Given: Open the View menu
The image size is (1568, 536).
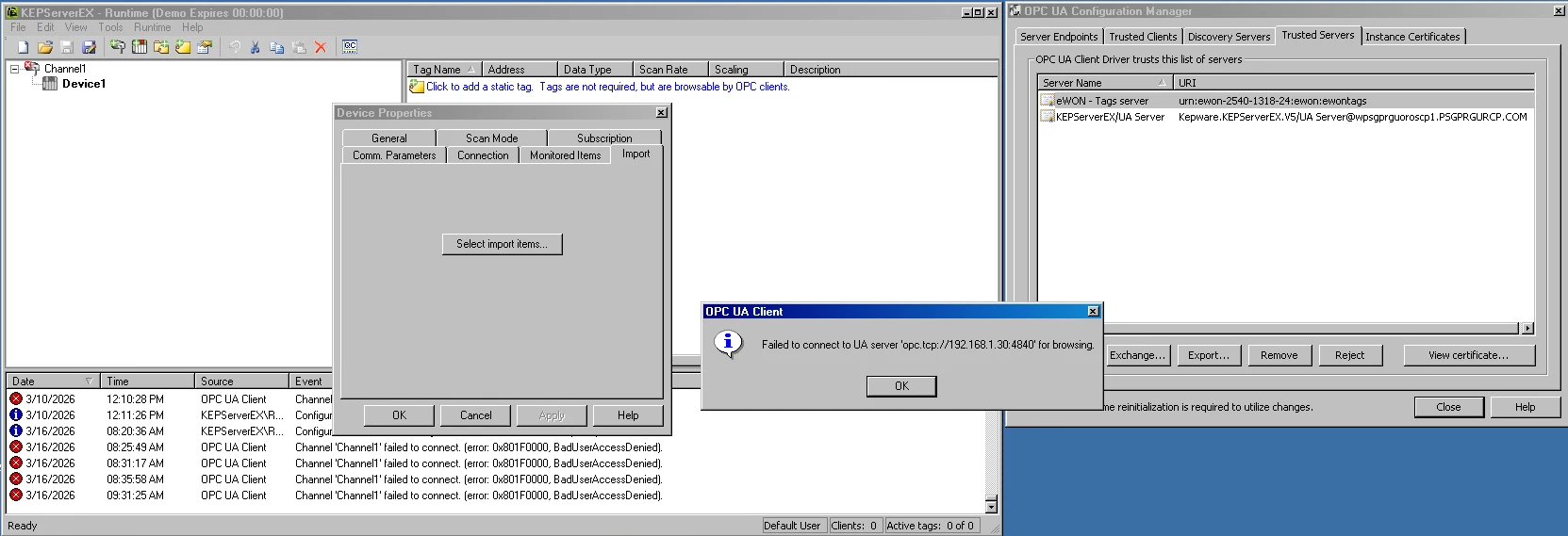Looking at the screenshot, I should pos(76,27).
